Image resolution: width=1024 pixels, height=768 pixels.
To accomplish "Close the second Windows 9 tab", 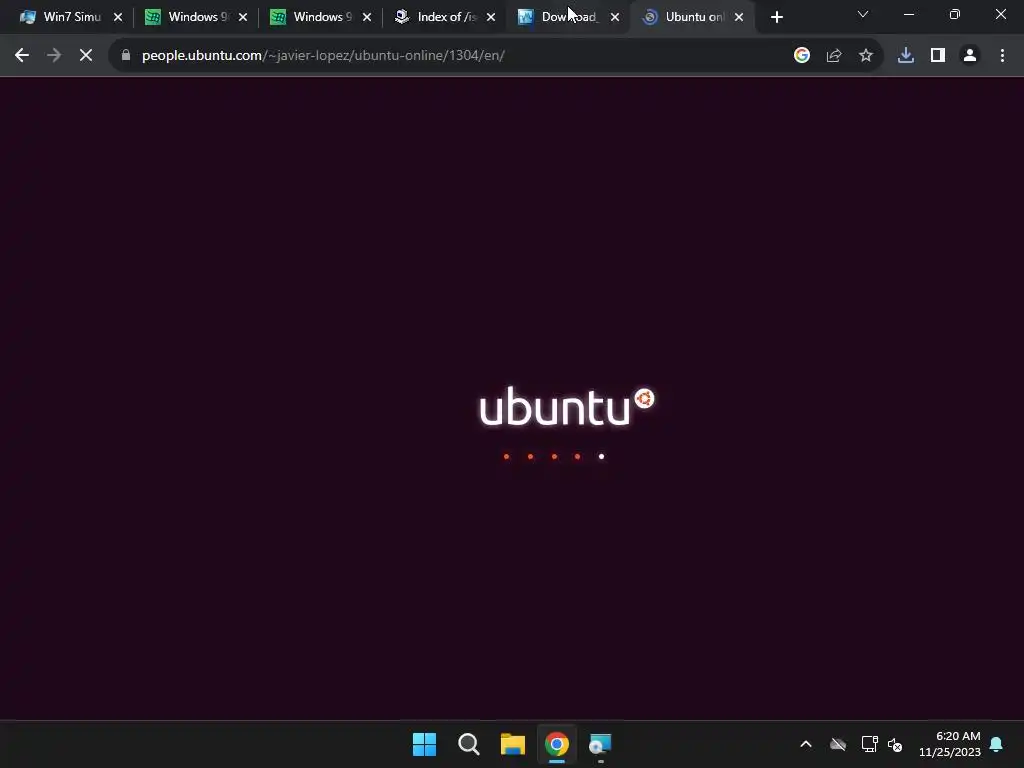I will [367, 18].
